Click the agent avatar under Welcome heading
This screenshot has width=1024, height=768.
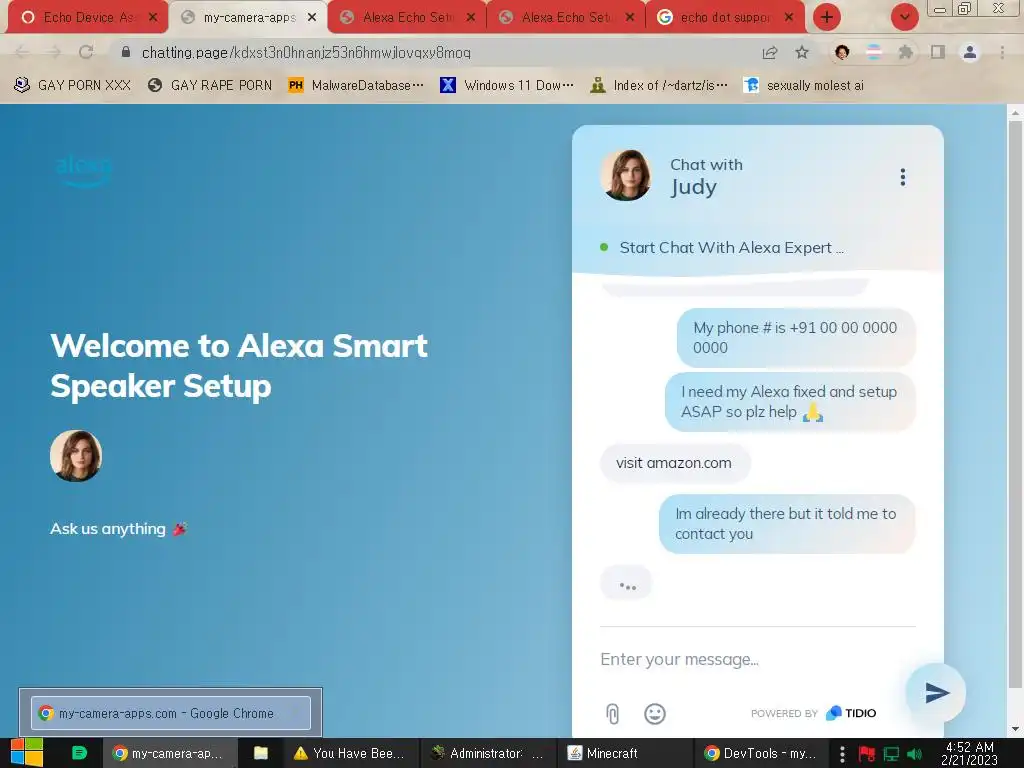coord(76,456)
